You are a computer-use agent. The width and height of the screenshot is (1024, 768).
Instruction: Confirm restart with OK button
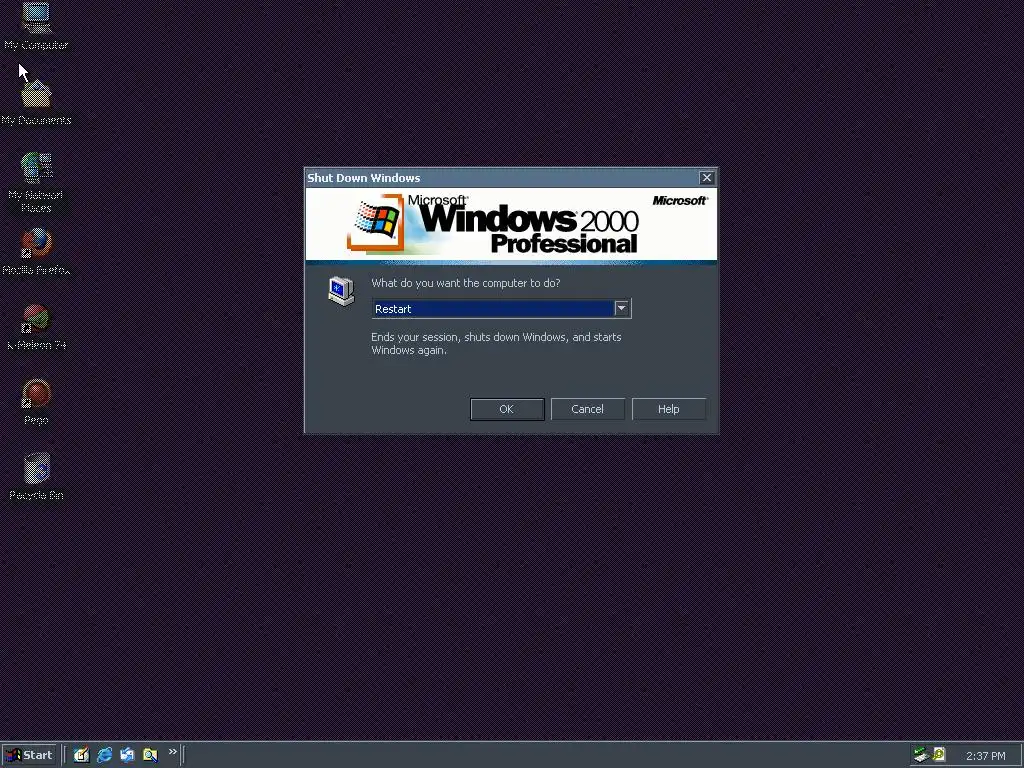(x=507, y=409)
